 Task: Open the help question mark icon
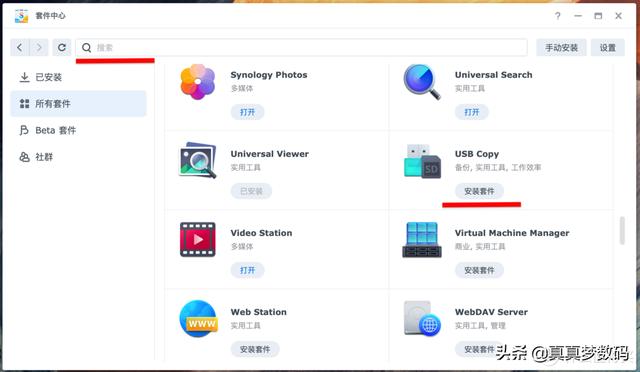tap(558, 16)
